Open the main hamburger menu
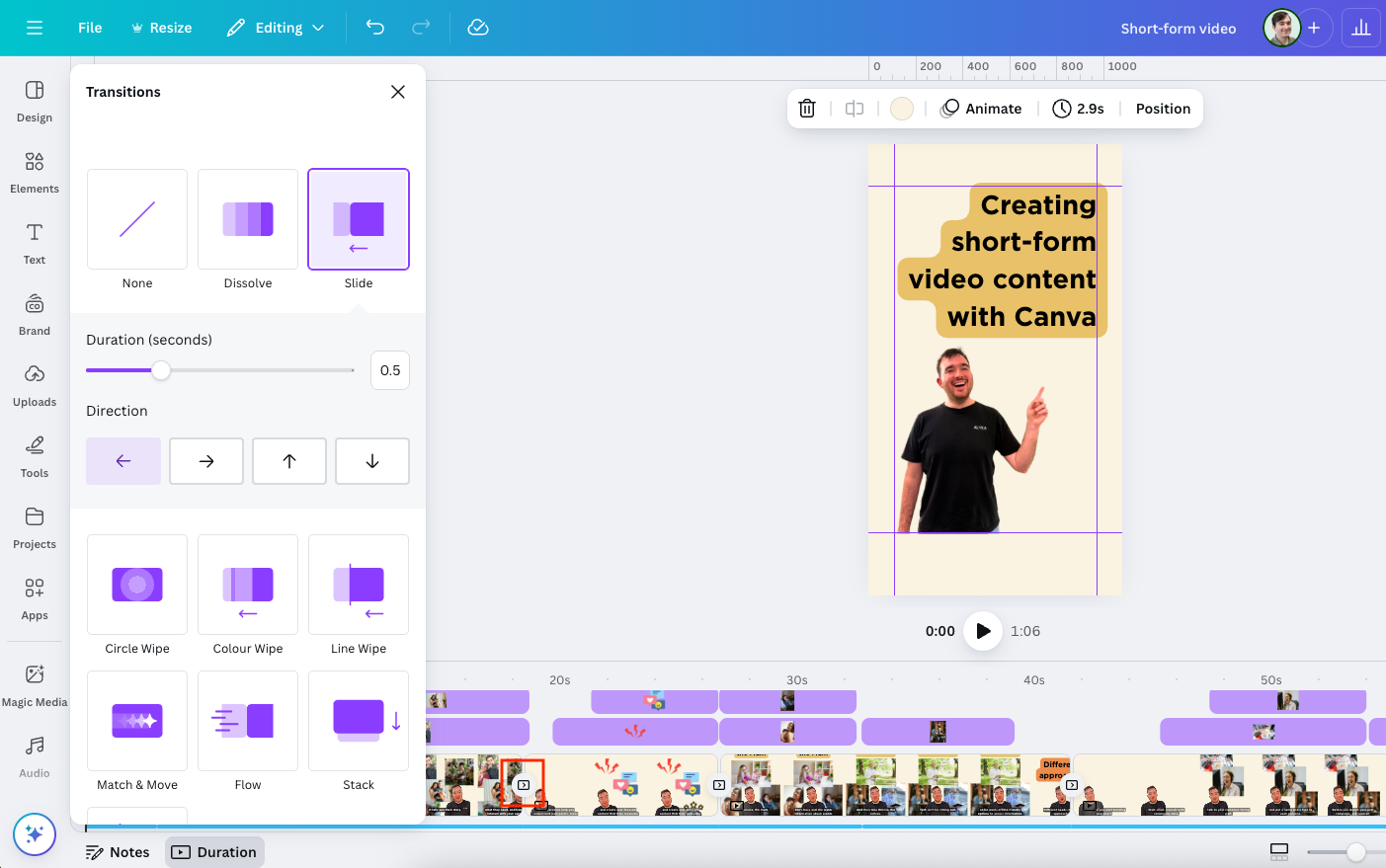Image resolution: width=1386 pixels, height=868 pixels. [x=34, y=28]
